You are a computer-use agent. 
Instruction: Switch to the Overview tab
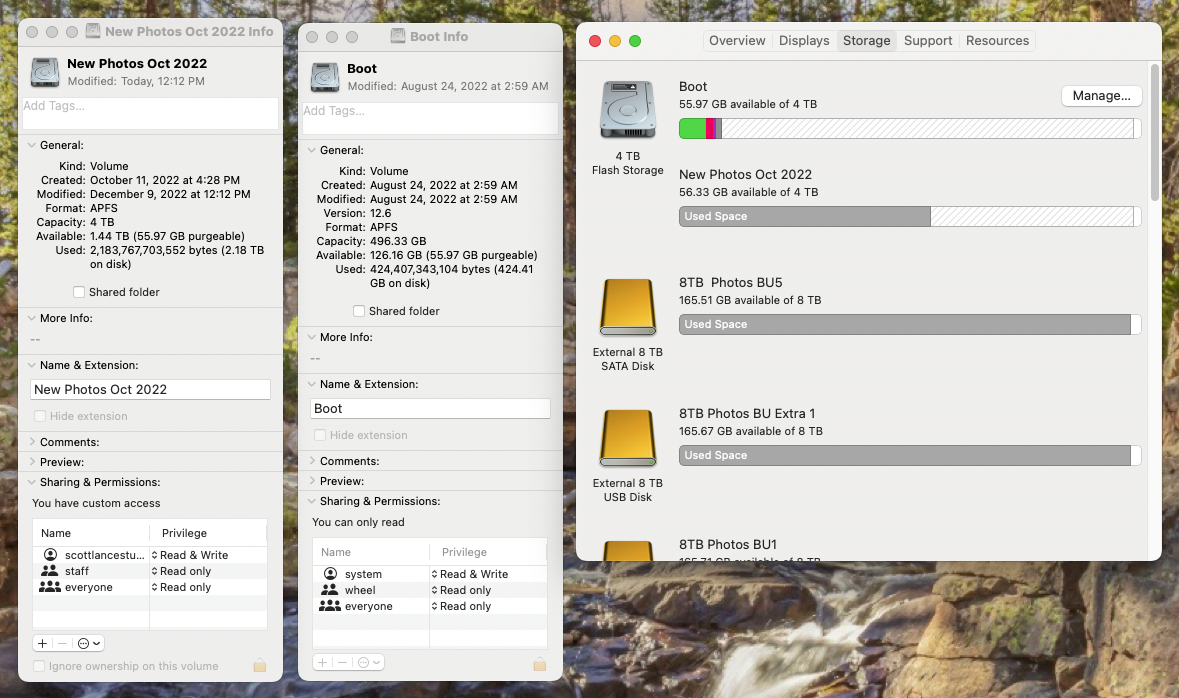(737, 41)
